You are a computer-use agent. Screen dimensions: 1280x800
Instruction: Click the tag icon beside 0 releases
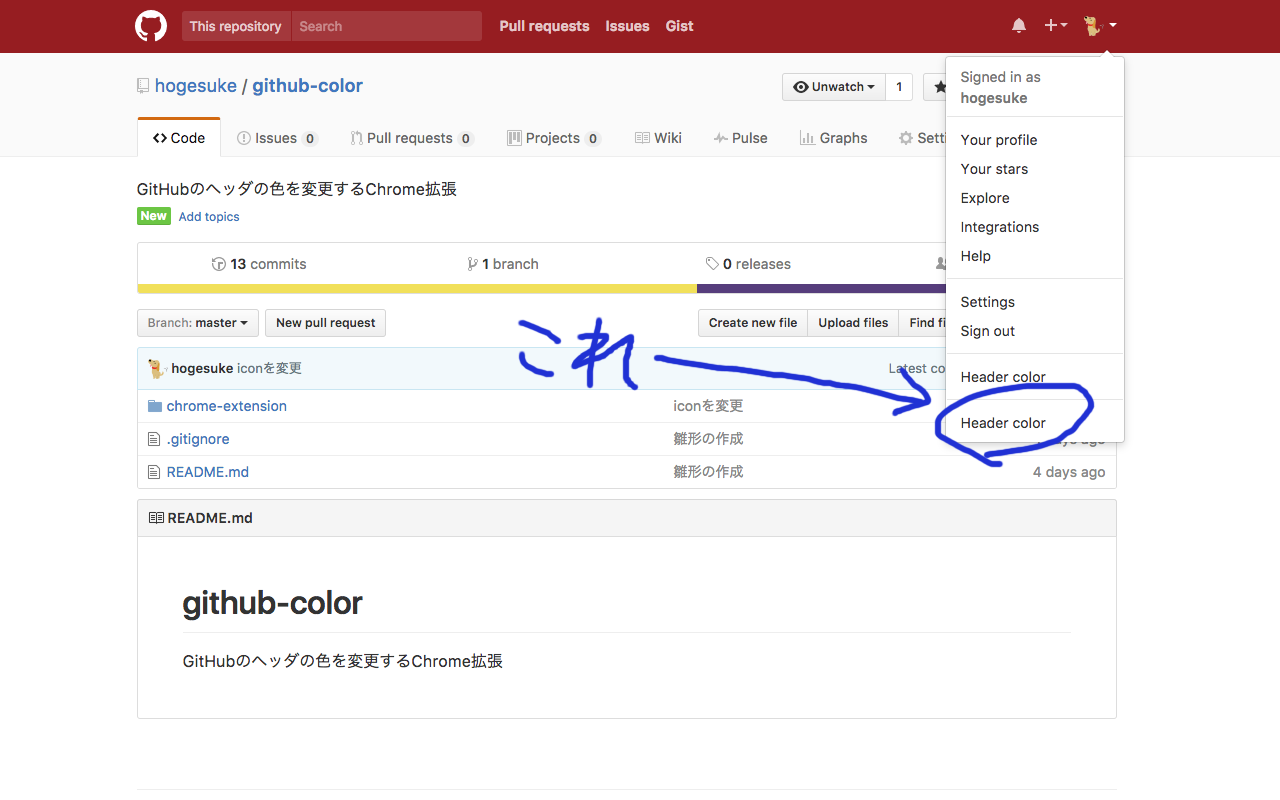[712, 264]
